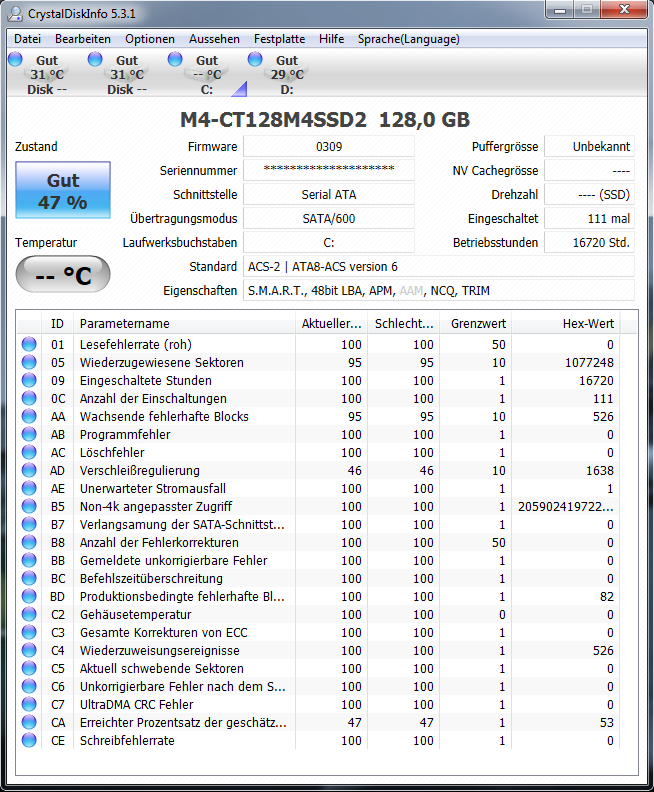Open the Optionen menu

click(x=150, y=39)
